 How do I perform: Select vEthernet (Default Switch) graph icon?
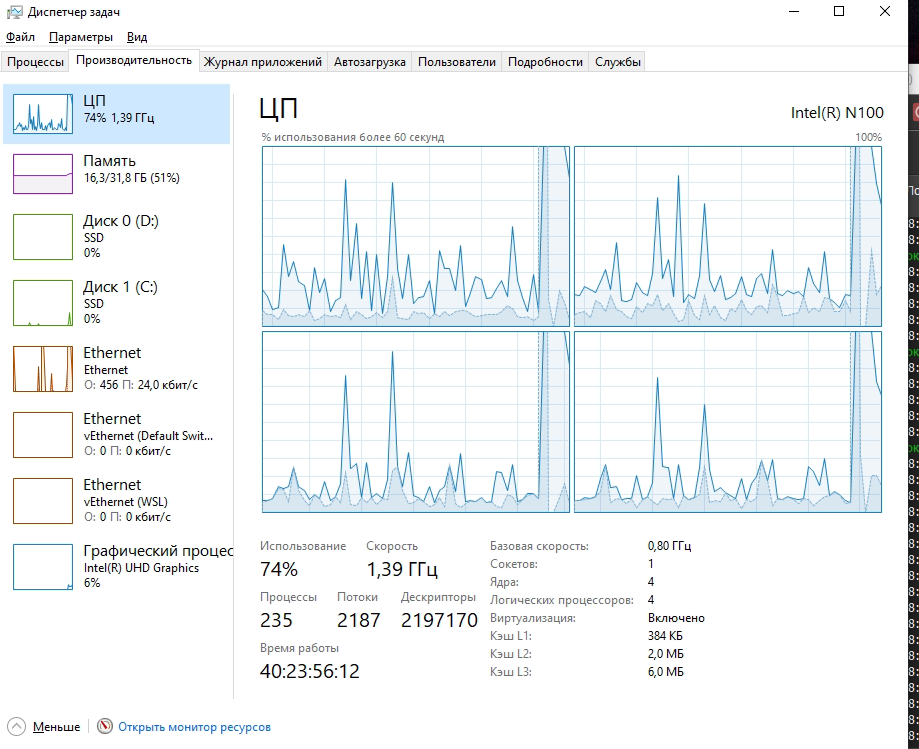click(43, 434)
